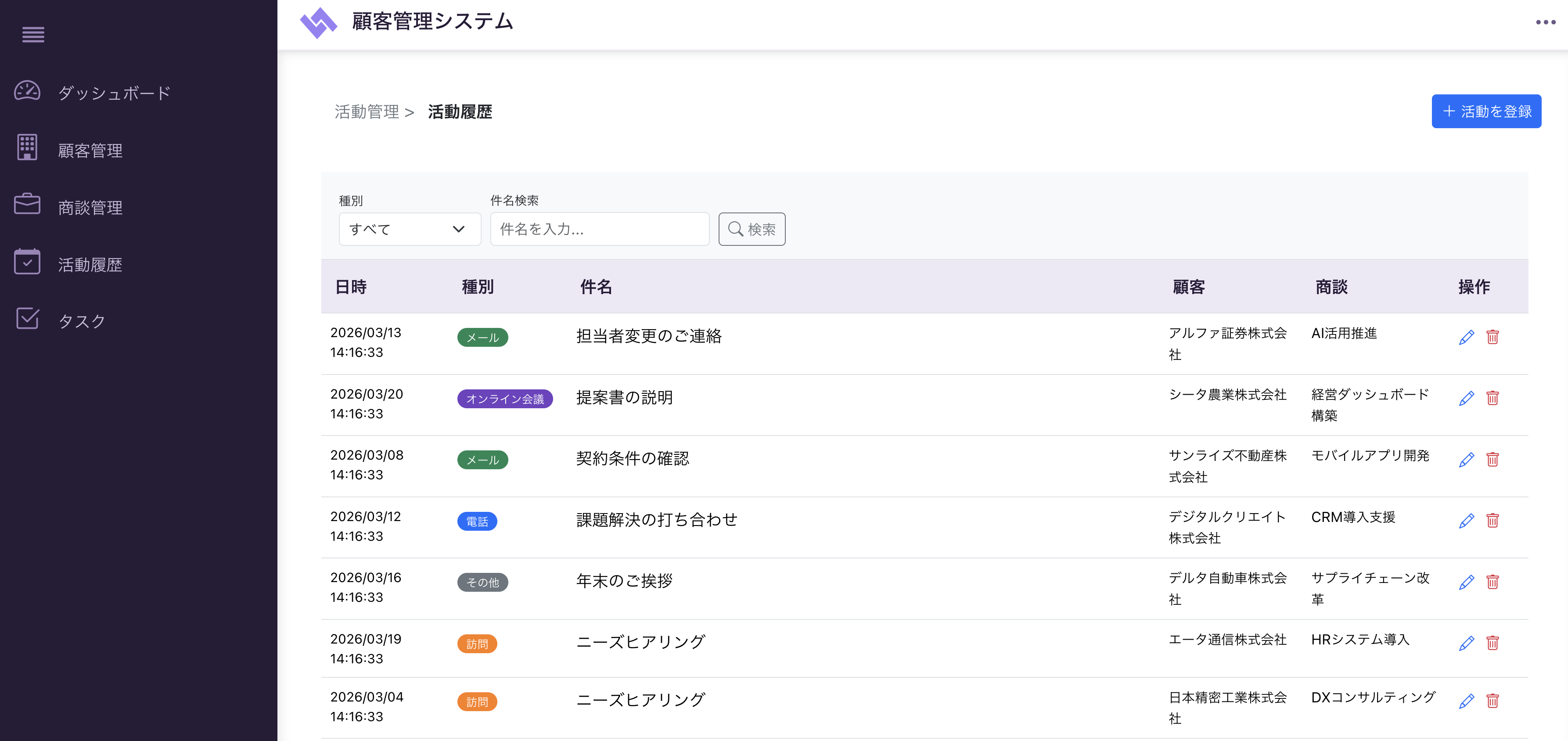Click the DXコンサルティング deal cell
The image size is (1568, 741).
[1373, 697]
